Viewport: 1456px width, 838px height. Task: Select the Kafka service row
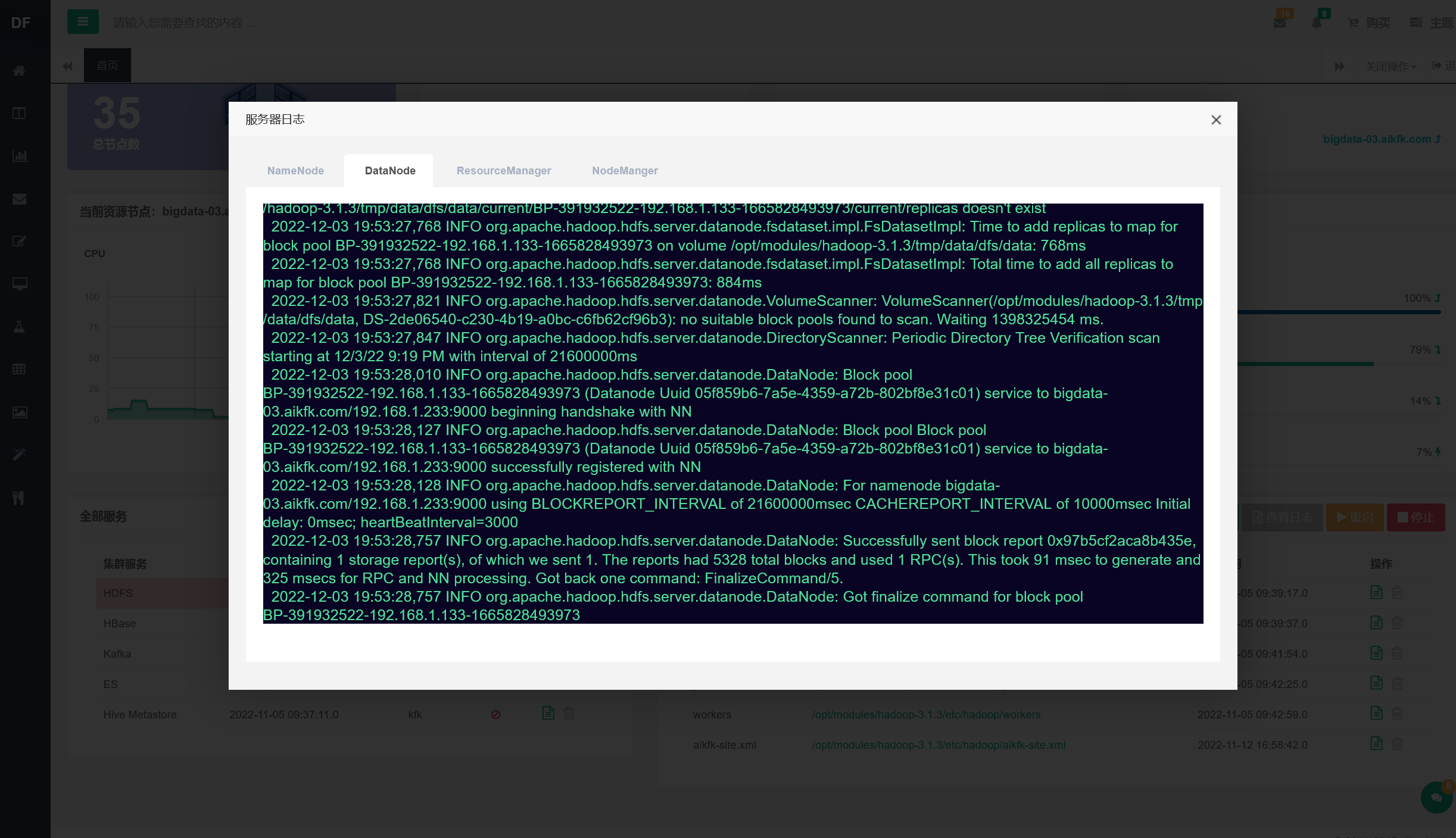162,653
